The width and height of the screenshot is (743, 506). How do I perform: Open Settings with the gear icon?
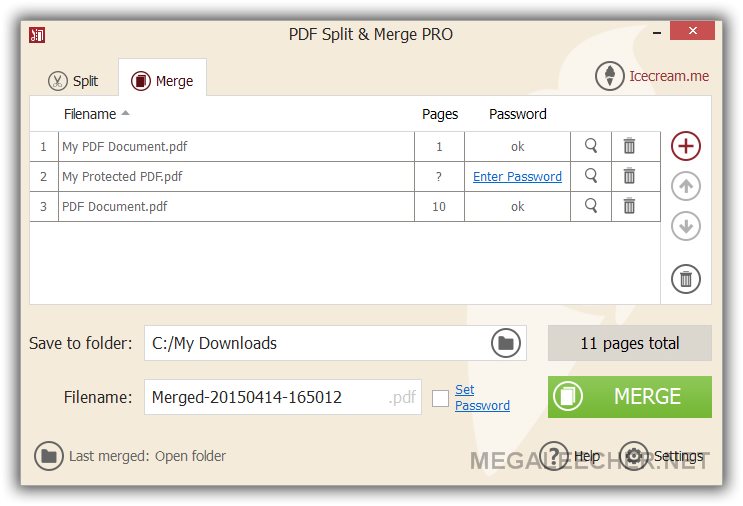633,456
